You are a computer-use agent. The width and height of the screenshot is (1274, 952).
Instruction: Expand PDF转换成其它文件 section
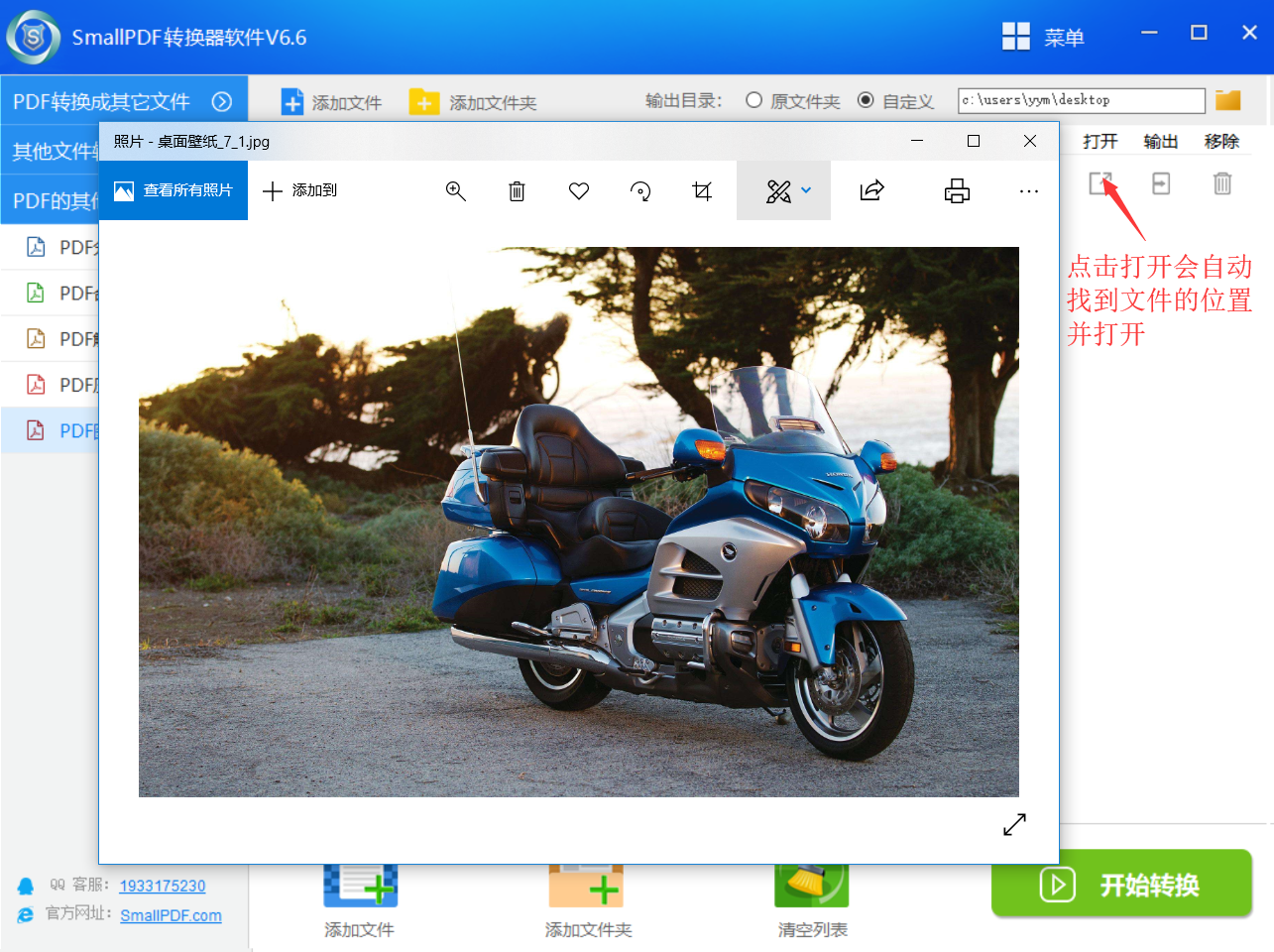click(x=124, y=101)
